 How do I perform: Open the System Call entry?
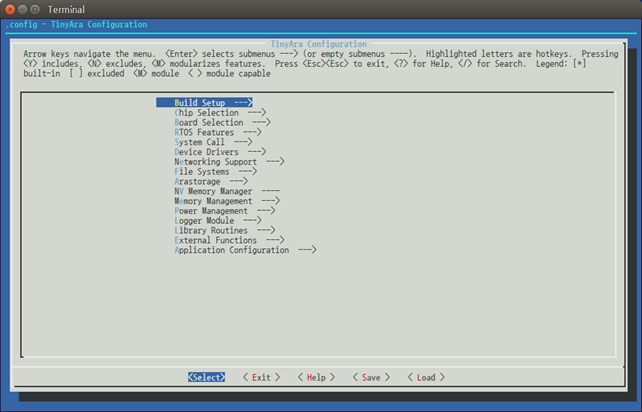point(199,142)
